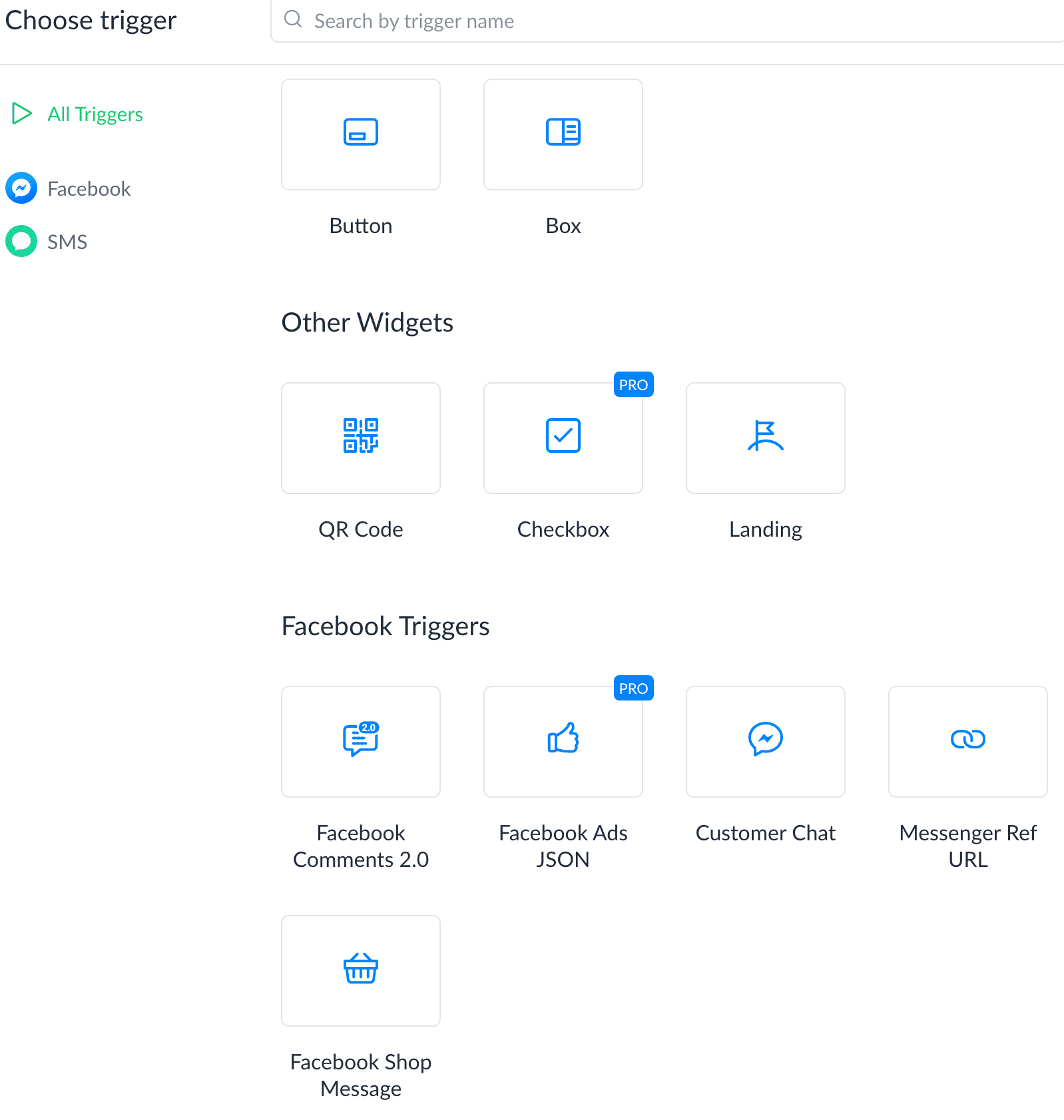Select the Button widget trigger card

(x=361, y=135)
